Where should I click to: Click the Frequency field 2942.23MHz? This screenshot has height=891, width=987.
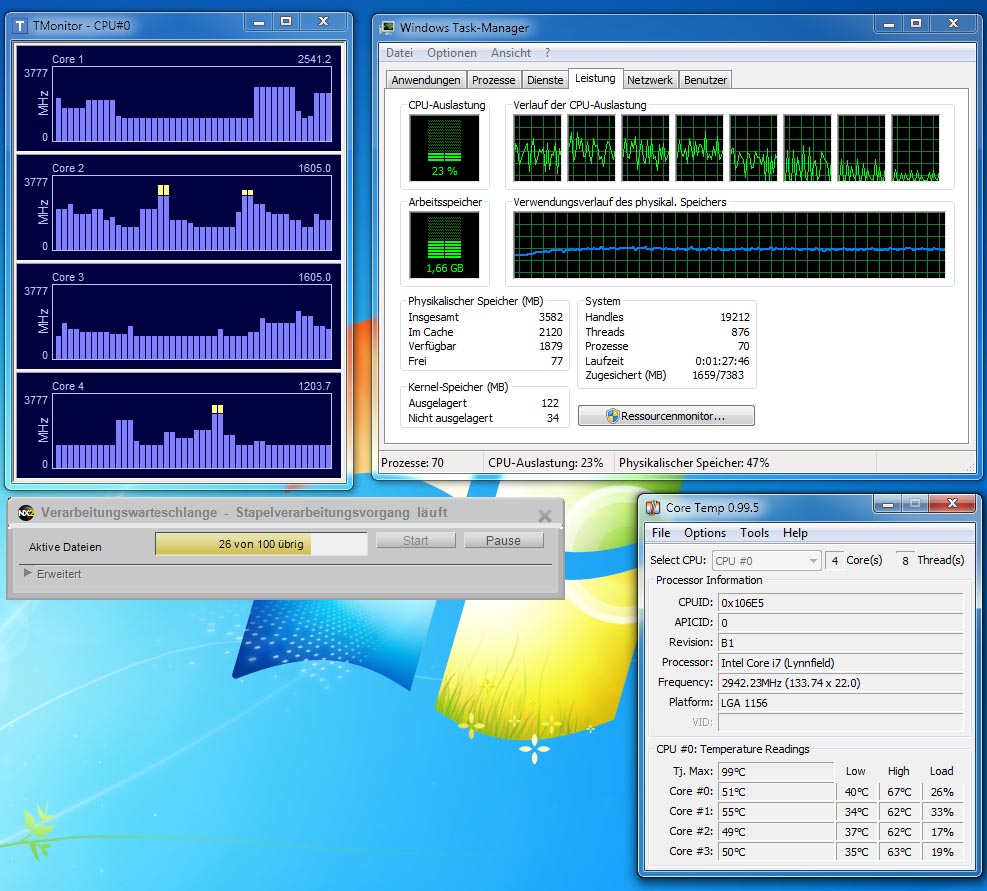[840, 683]
